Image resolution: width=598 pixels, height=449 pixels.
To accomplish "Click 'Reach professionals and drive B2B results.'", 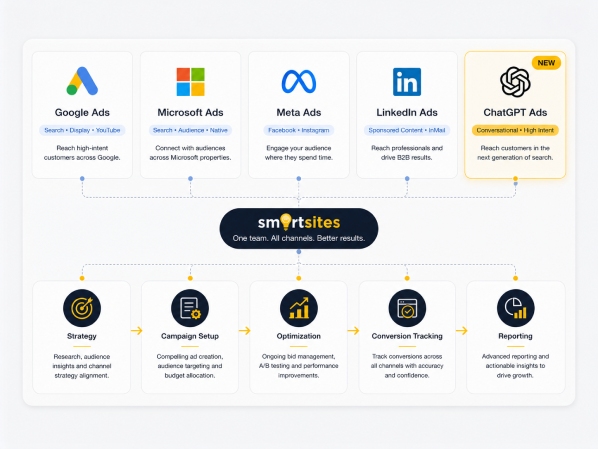I will tap(407, 153).
